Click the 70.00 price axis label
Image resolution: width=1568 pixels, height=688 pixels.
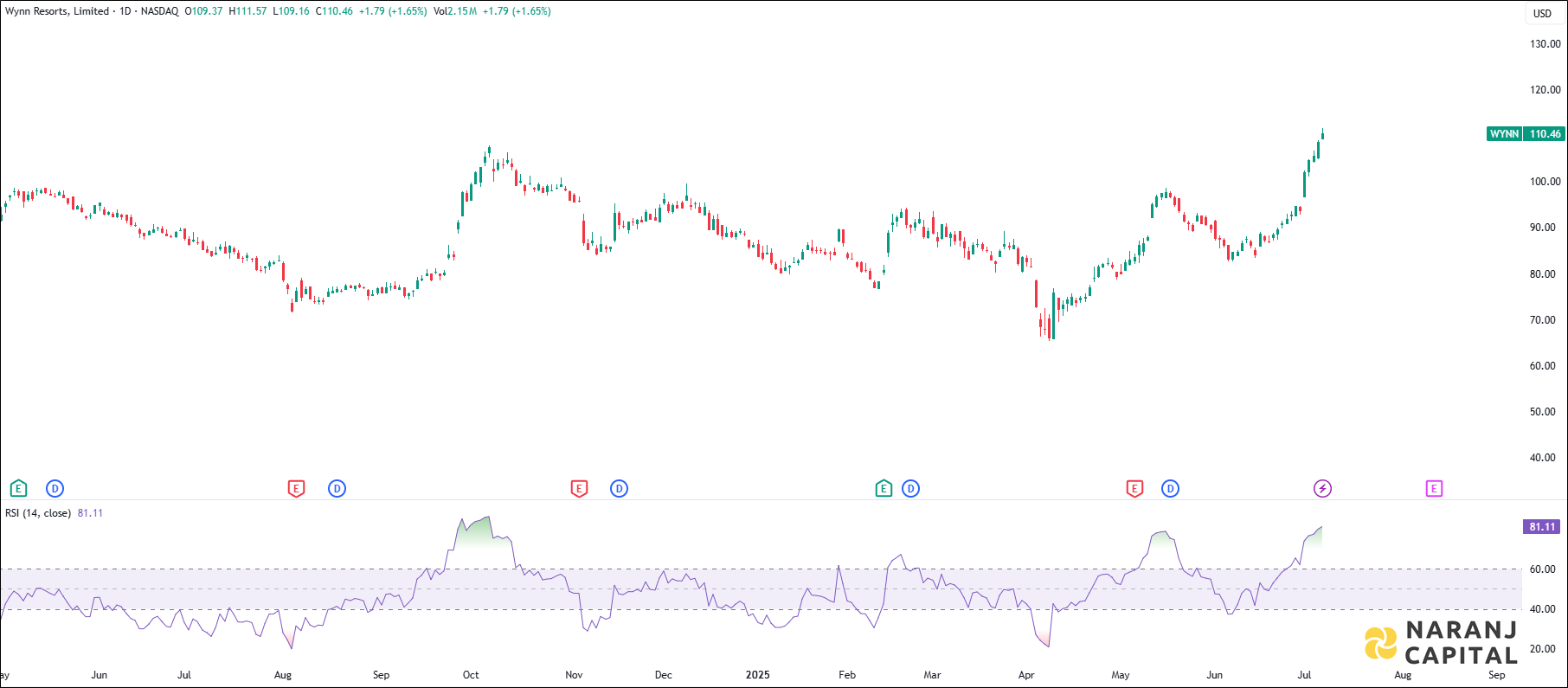coord(1543,320)
